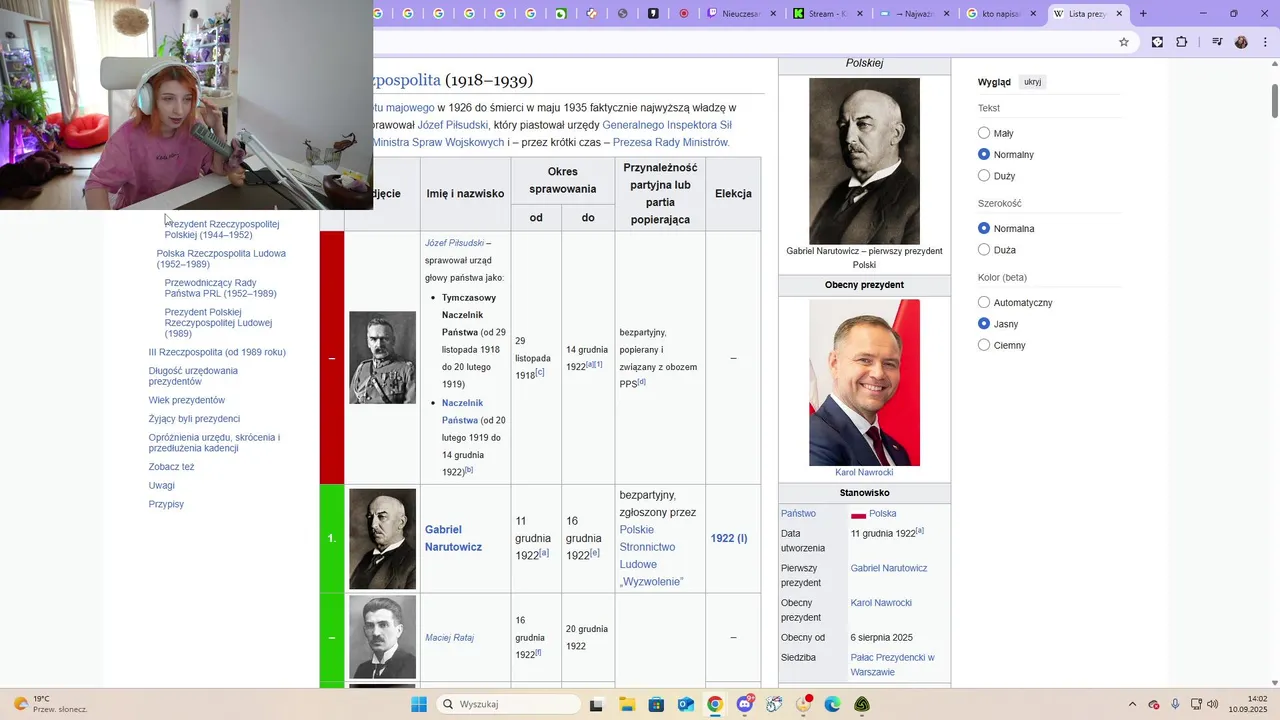
Task: Open the Prezesa Rady Ministrów link
Action: pyautogui.click(x=671, y=142)
